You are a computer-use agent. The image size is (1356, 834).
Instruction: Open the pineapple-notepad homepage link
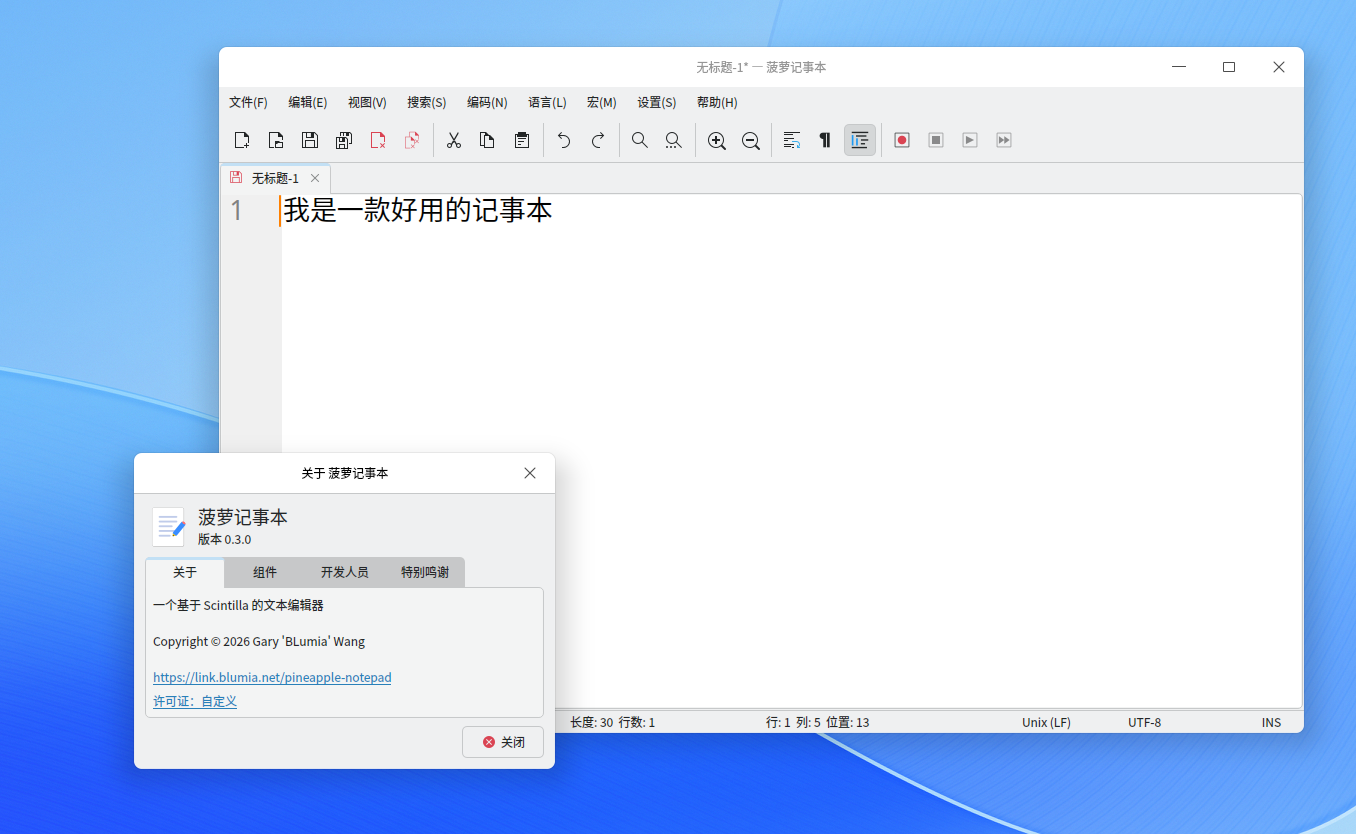coord(272,677)
